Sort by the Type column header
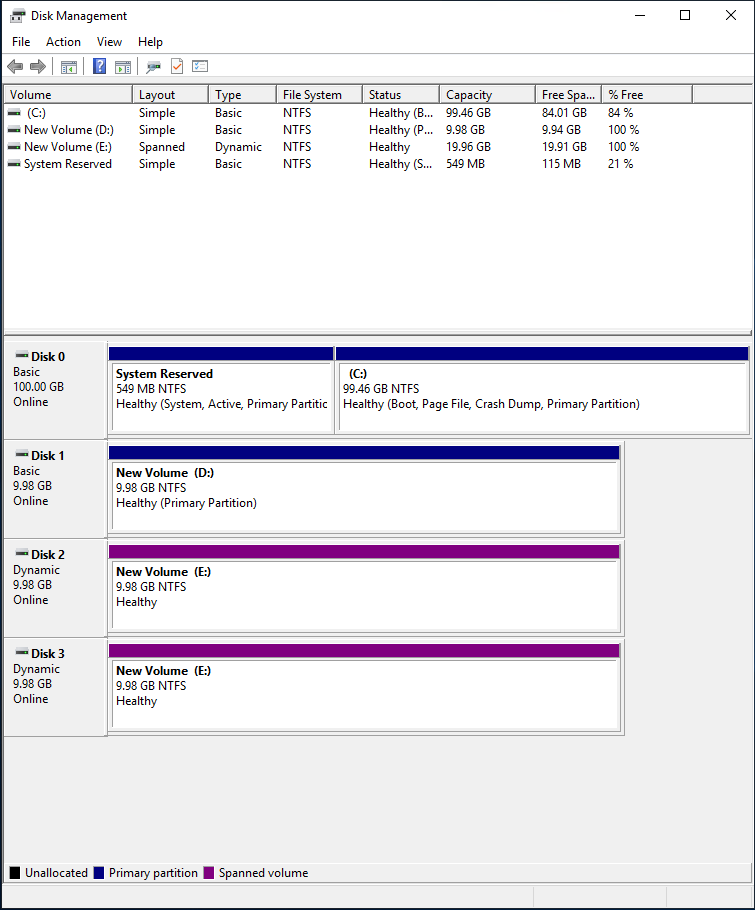Image resolution: width=755 pixels, height=910 pixels. 242,95
